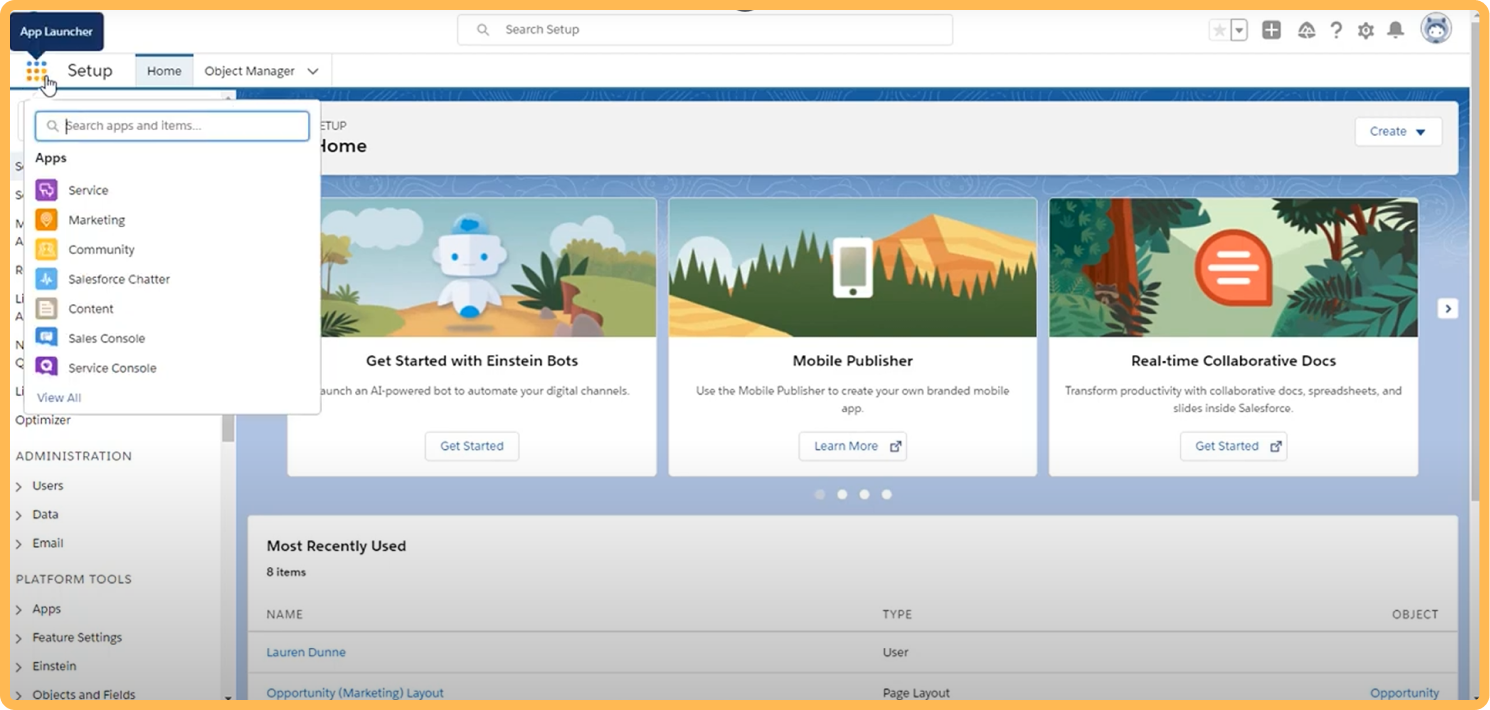Click the Global Actions plus icon
Image resolution: width=1490 pixels, height=710 pixels.
click(1272, 30)
